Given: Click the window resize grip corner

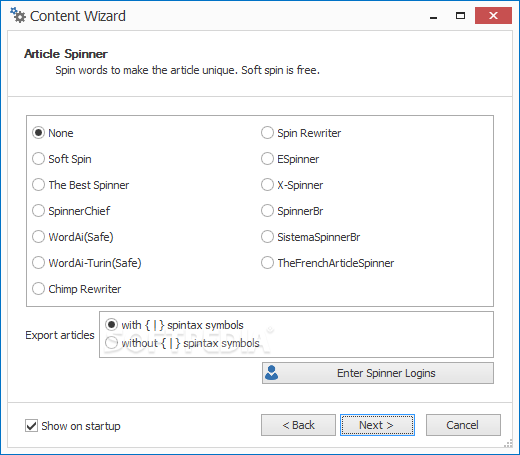Looking at the screenshot, I should coord(508,444).
